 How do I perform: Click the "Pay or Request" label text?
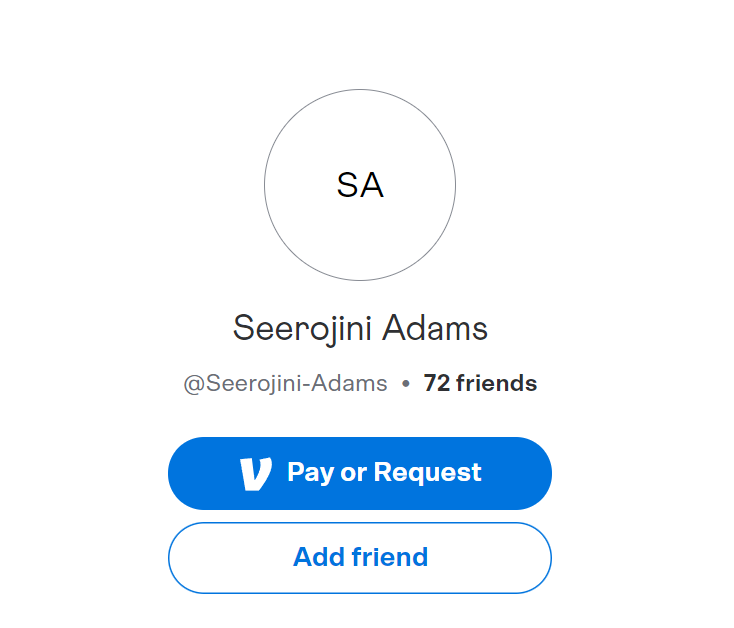[x=384, y=472]
